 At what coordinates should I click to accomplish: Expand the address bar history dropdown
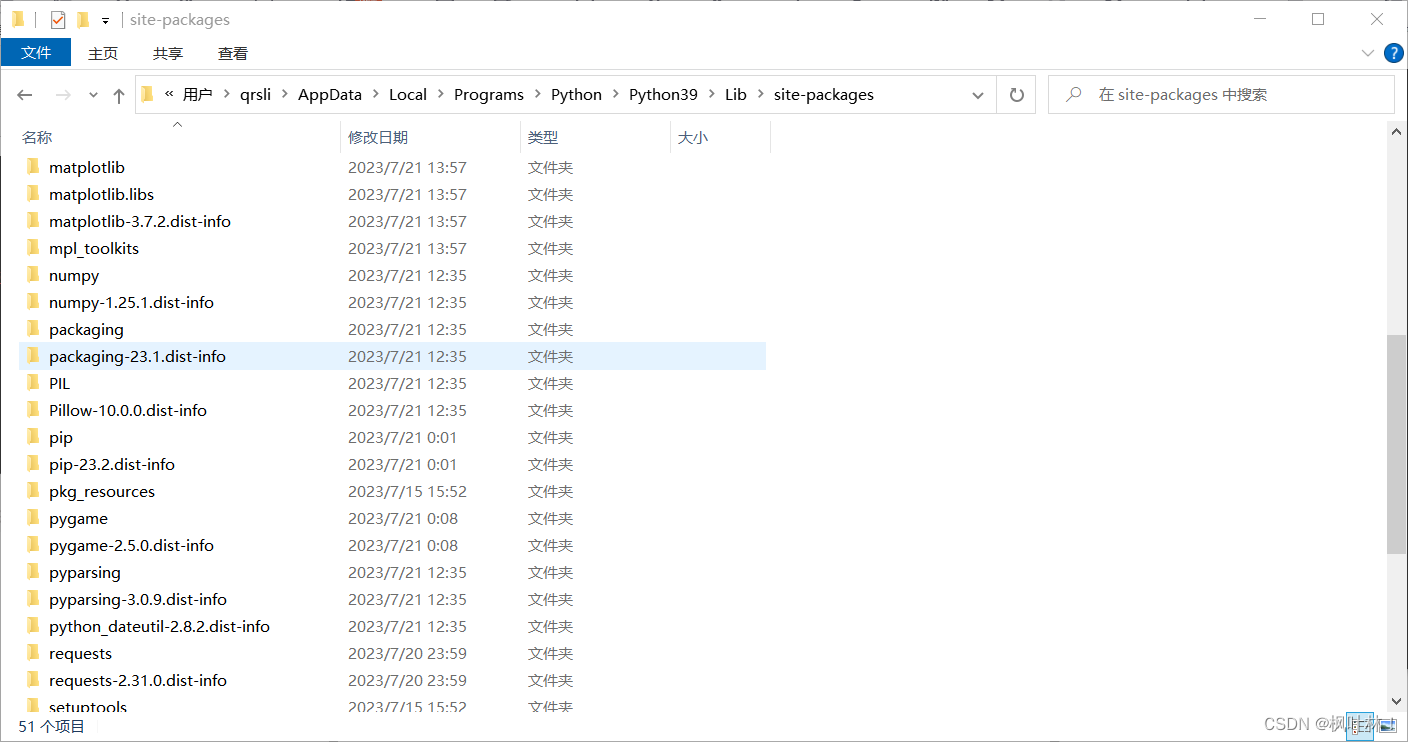(x=978, y=95)
